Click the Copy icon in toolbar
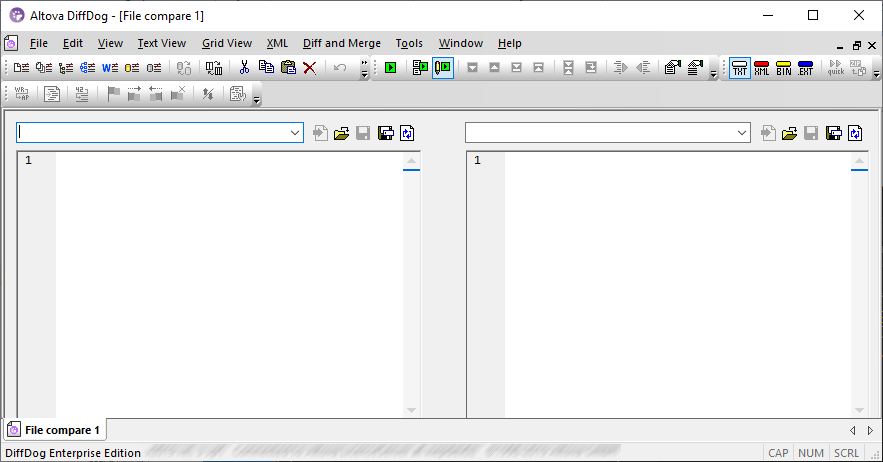The image size is (883, 462). click(x=266, y=68)
